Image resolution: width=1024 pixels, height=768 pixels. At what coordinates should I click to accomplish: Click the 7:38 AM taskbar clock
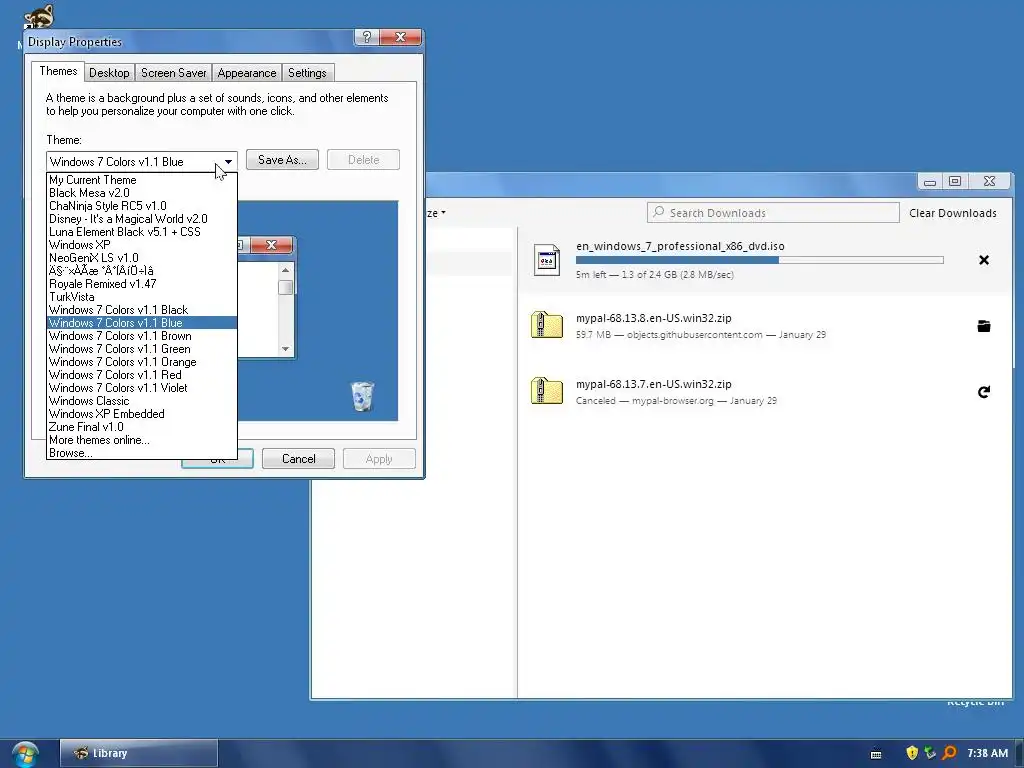pos(987,753)
